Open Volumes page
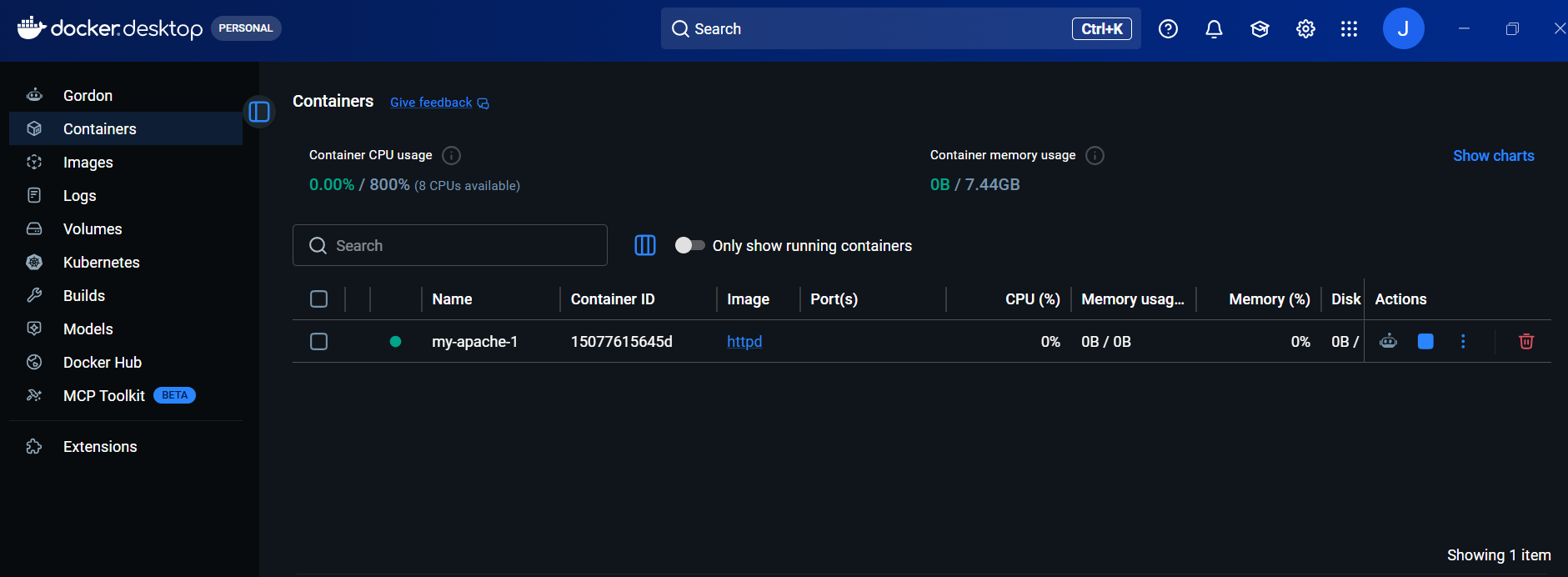This screenshot has width=1568, height=577. pyautogui.click(x=125, y=228)
